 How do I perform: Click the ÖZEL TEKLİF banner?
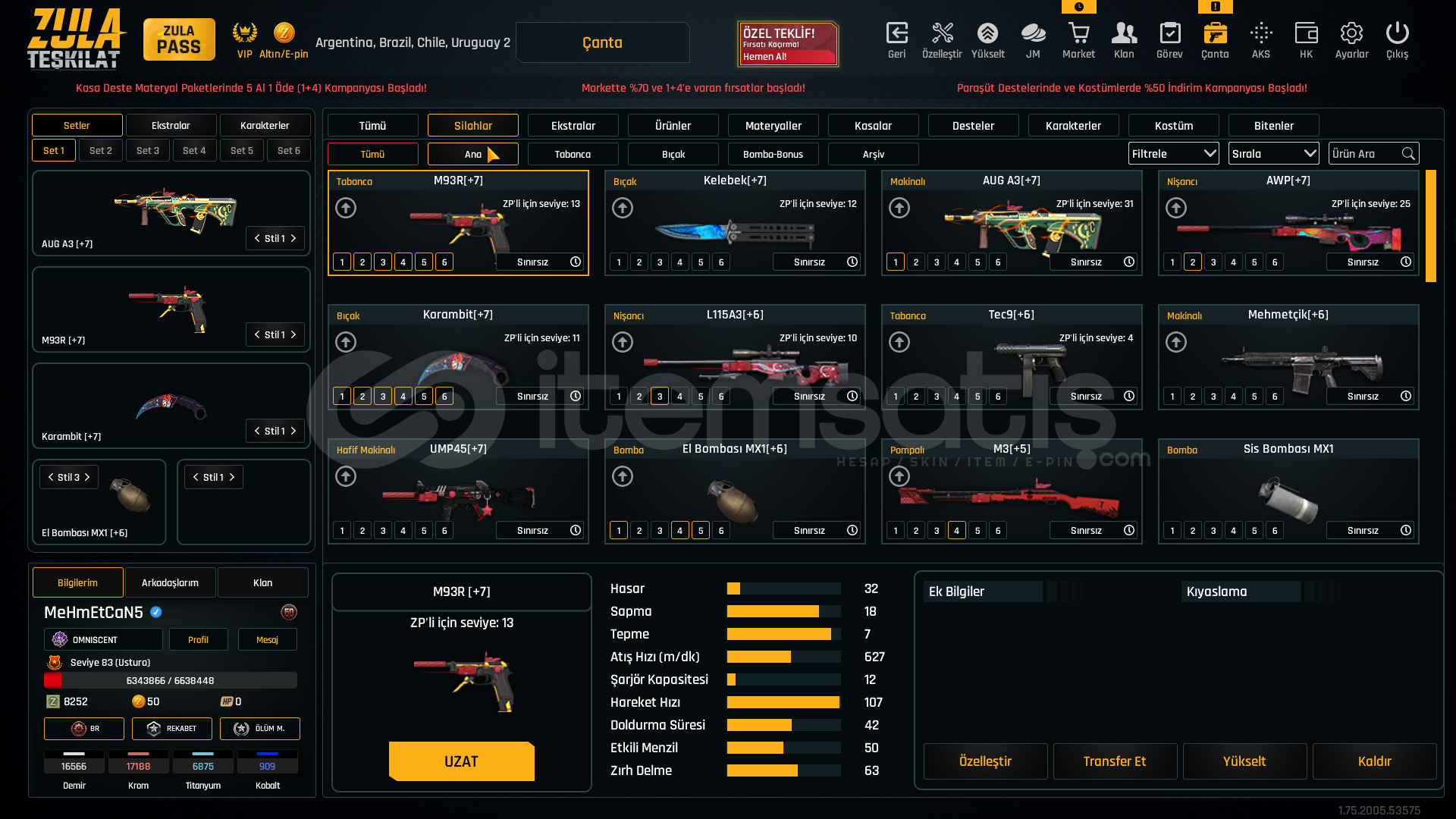(x=788, y=44)
